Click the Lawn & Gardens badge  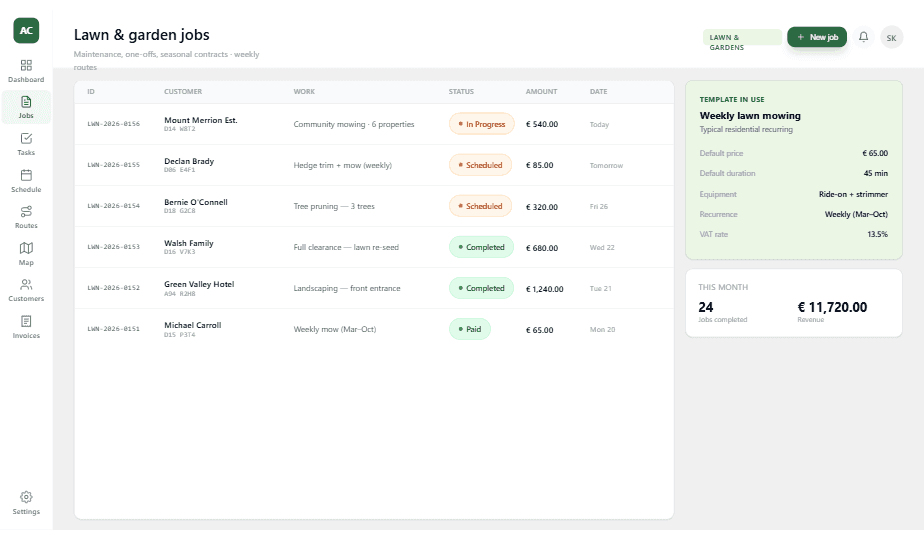[x=742, y=37]
